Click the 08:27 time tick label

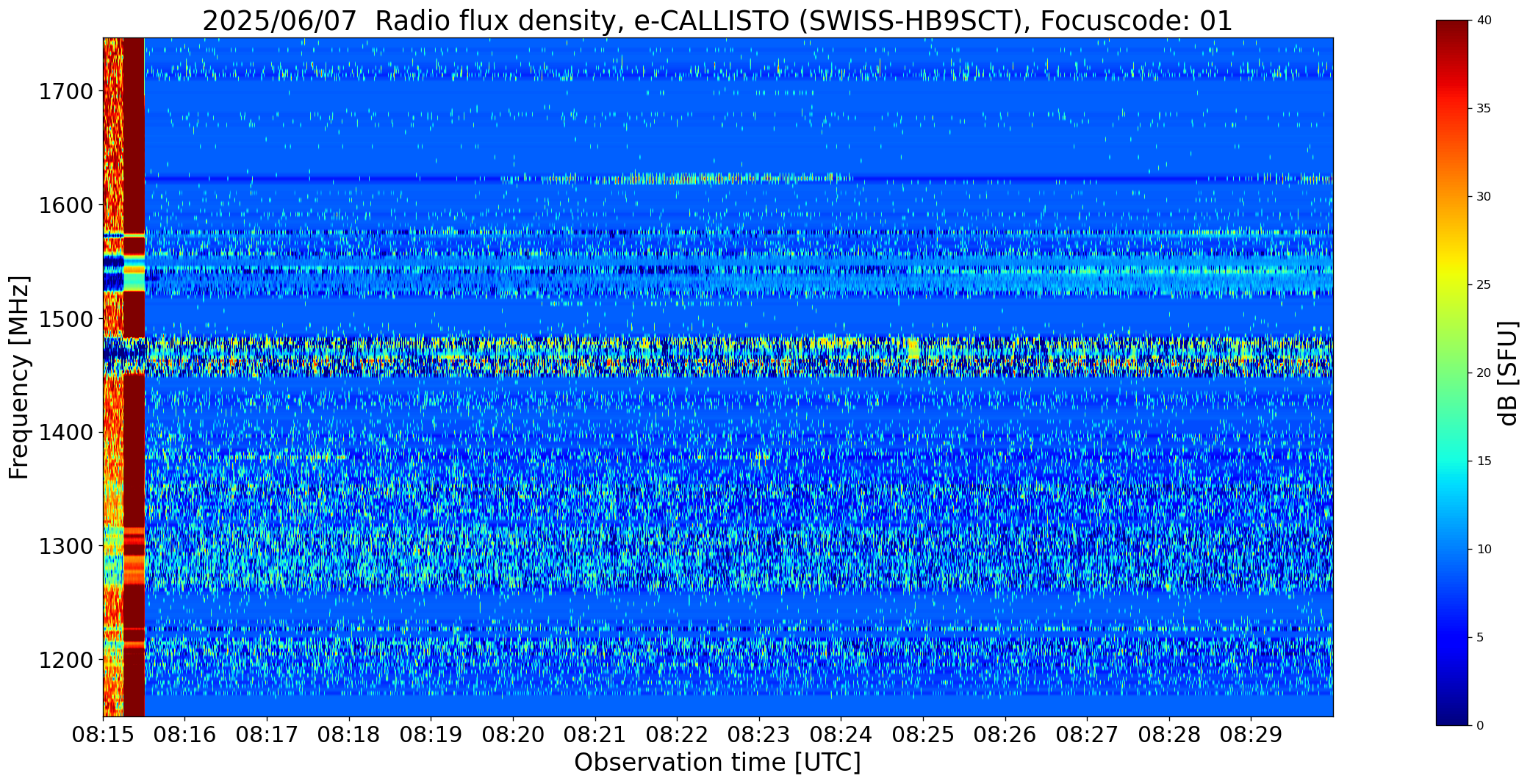click(x=1087, y=735)
